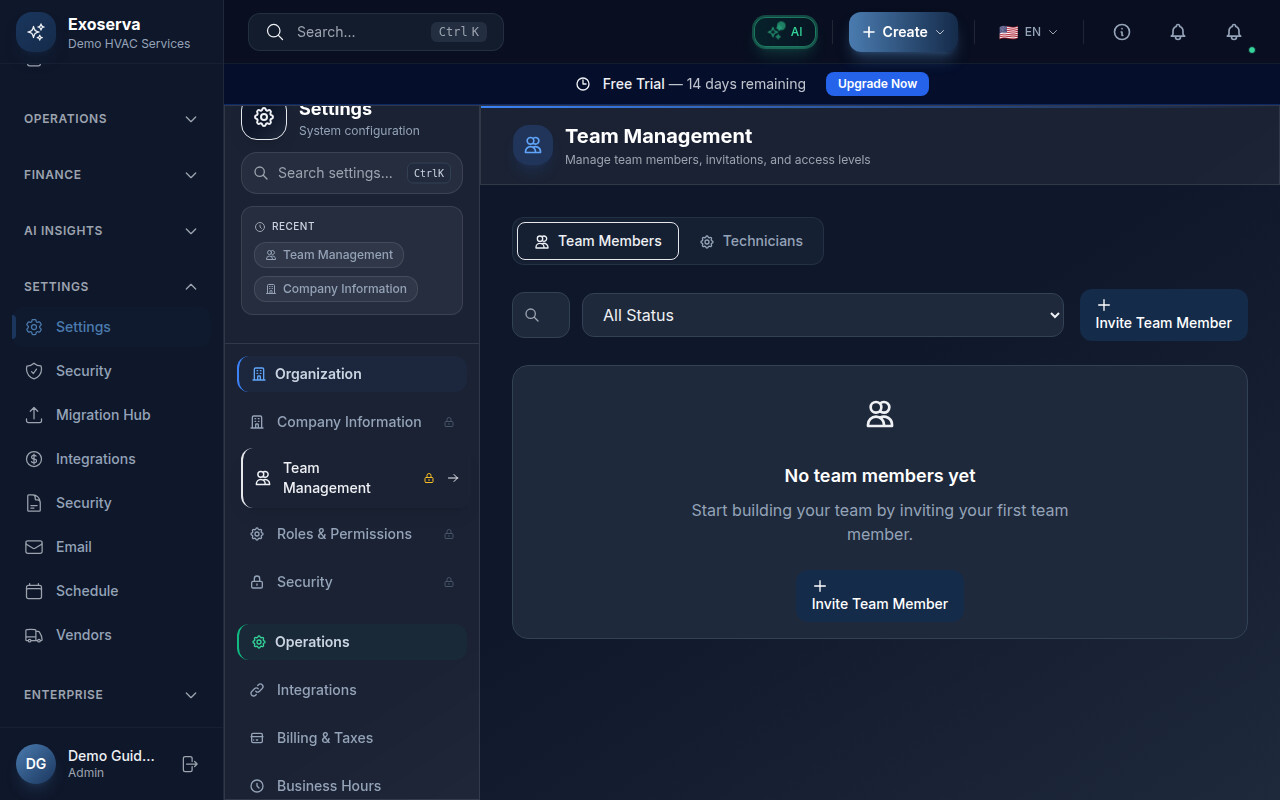The image size is (1280, 800).
Task: Click the Upgrade Now button
Action: point(877,84)
